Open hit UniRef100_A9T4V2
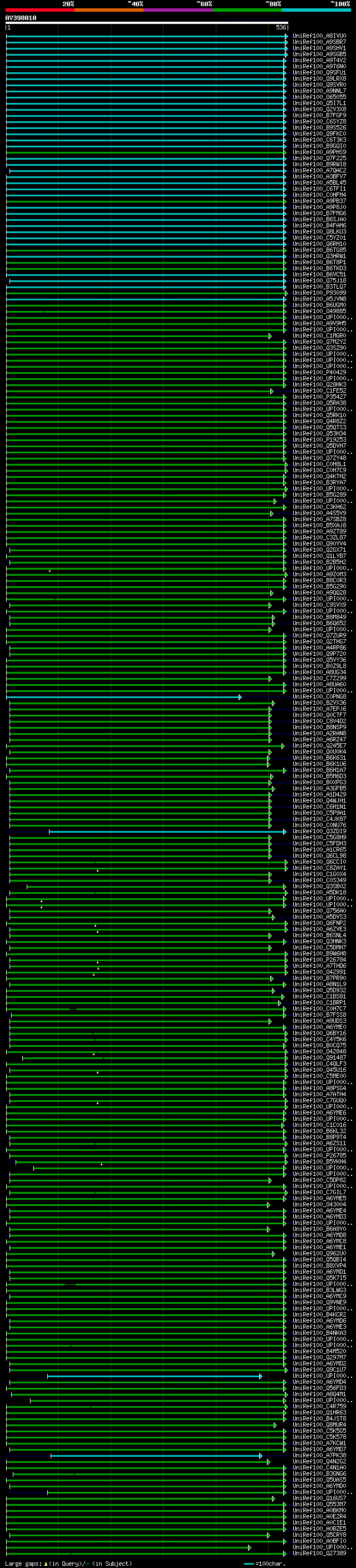The width and height of the screenshot is (356, 1568). click(x=319, y=60)
